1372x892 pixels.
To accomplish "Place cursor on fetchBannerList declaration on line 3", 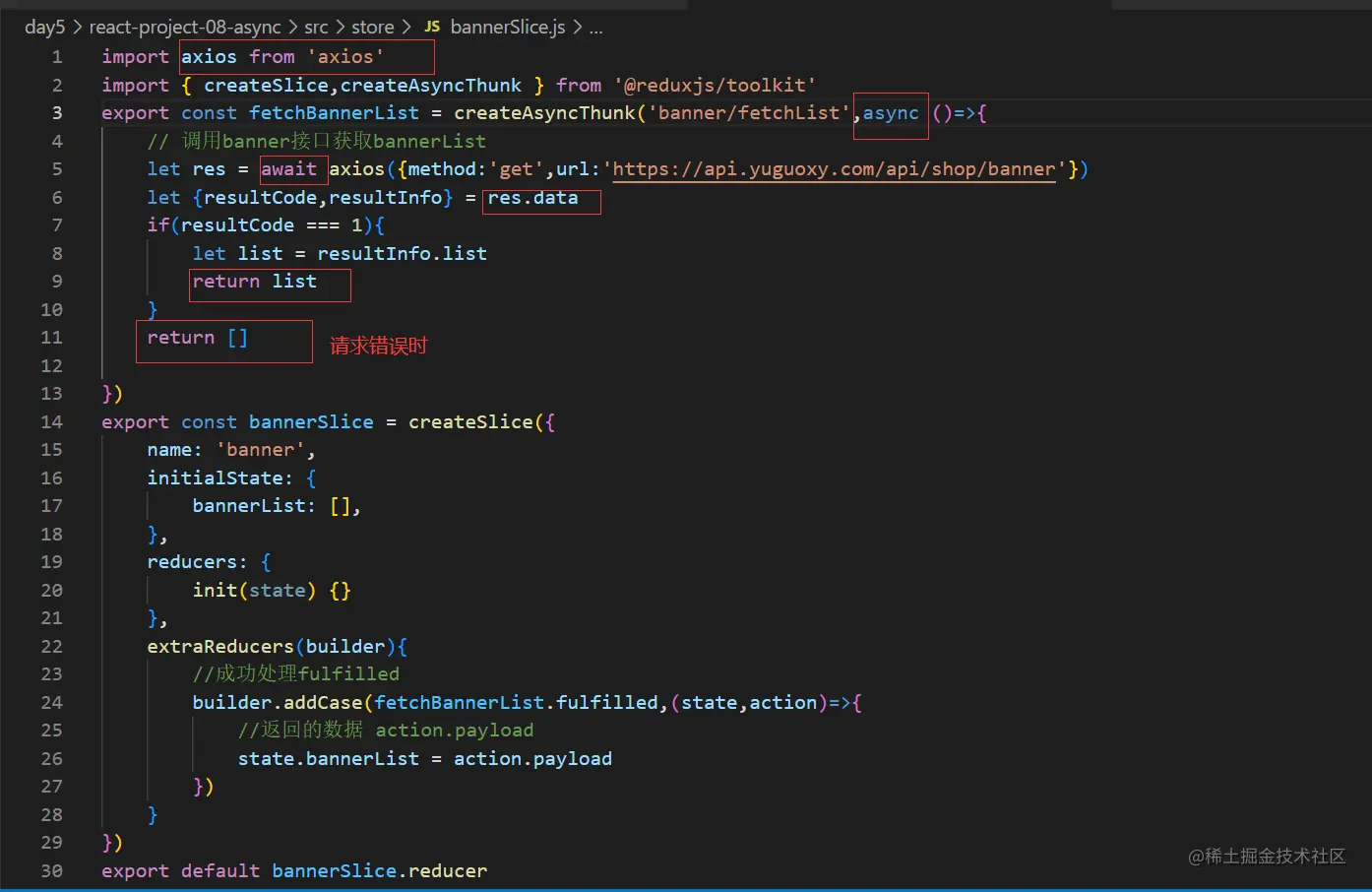I will 334,113.
